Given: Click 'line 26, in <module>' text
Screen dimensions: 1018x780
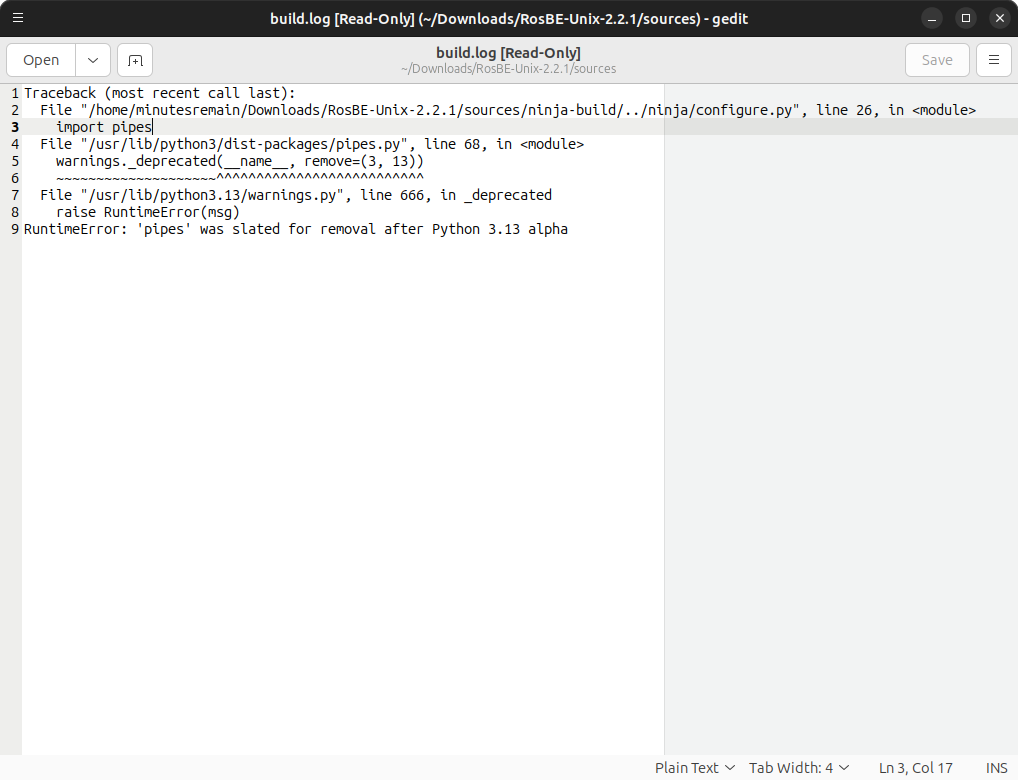Looking at the screenshot, I should tap(896, 110).
